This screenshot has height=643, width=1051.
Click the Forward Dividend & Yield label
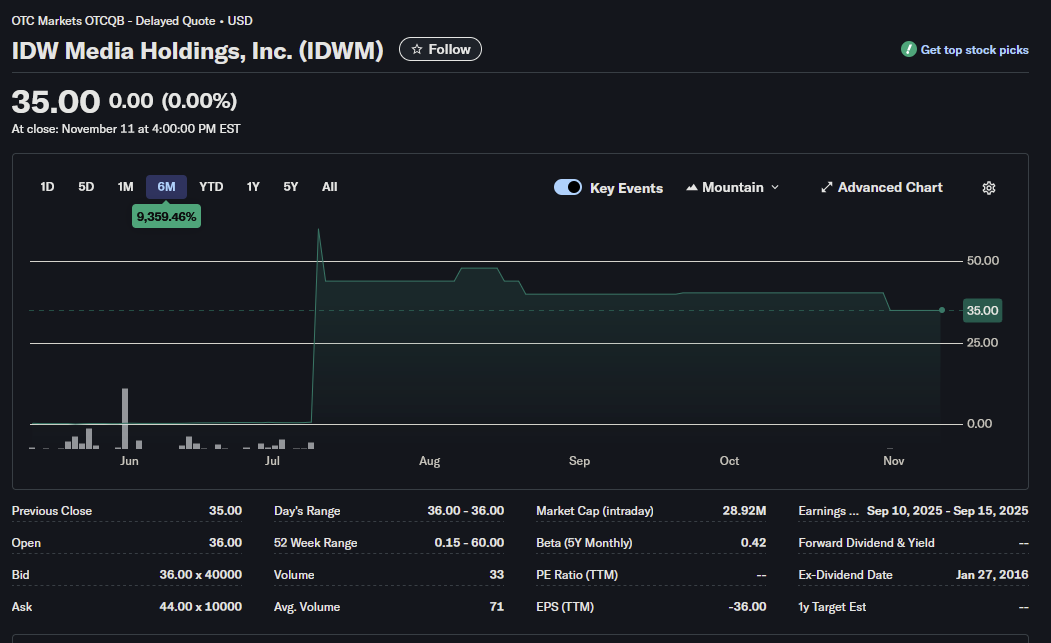click(x=866, y=543)
